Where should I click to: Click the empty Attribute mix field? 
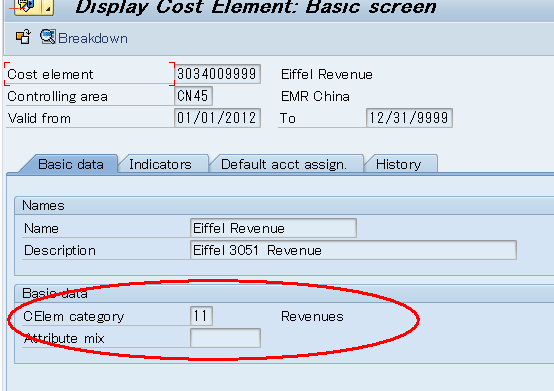pos(225,338)
